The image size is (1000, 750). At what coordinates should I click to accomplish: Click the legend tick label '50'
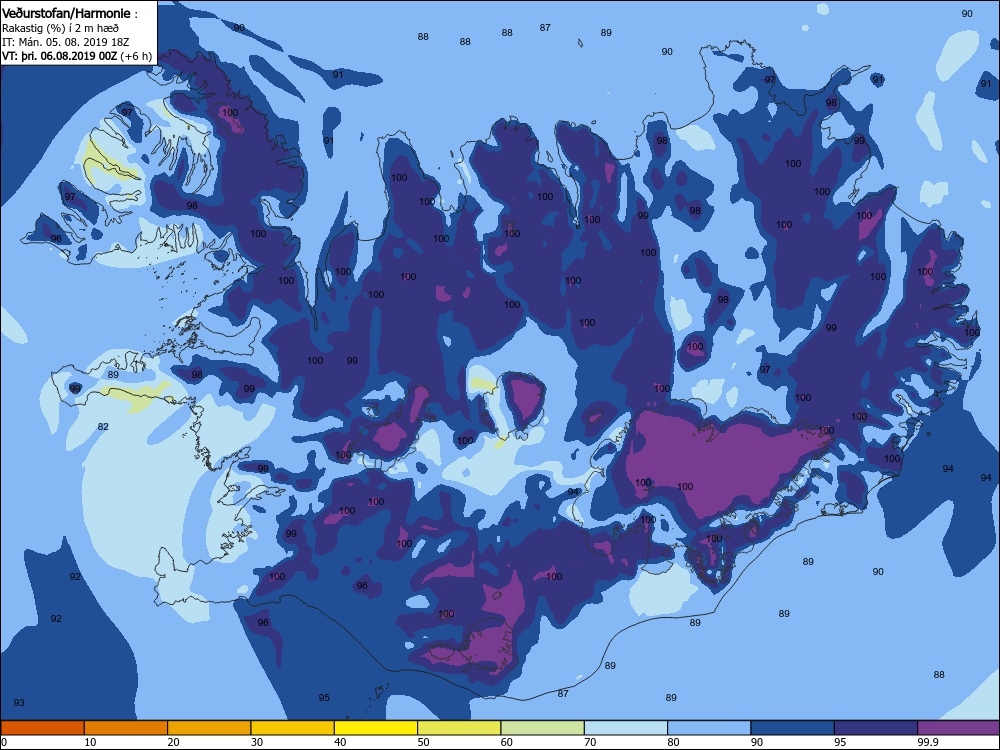pos(423,742)
